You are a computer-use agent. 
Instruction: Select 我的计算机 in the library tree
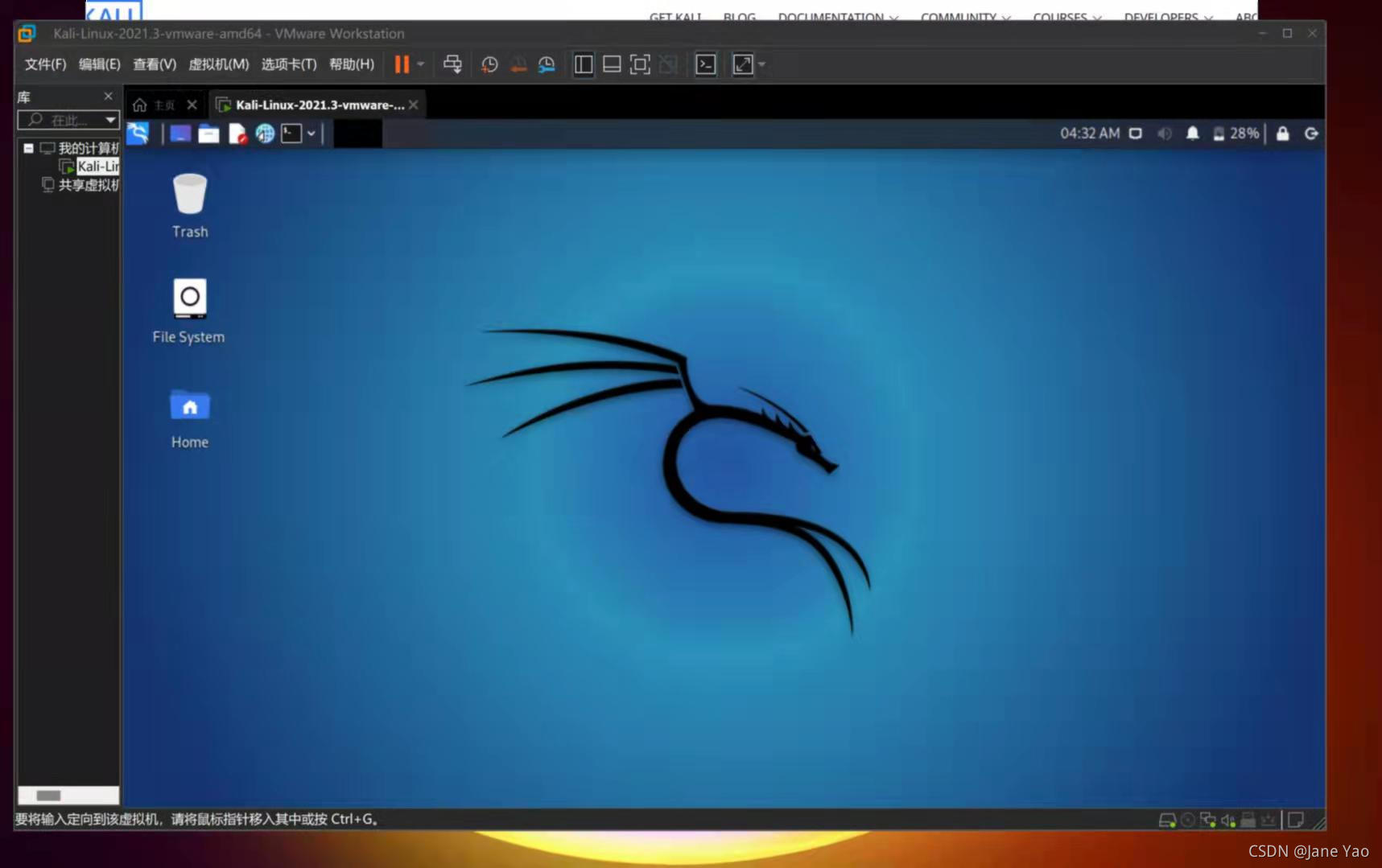click(x=88, y=148)
